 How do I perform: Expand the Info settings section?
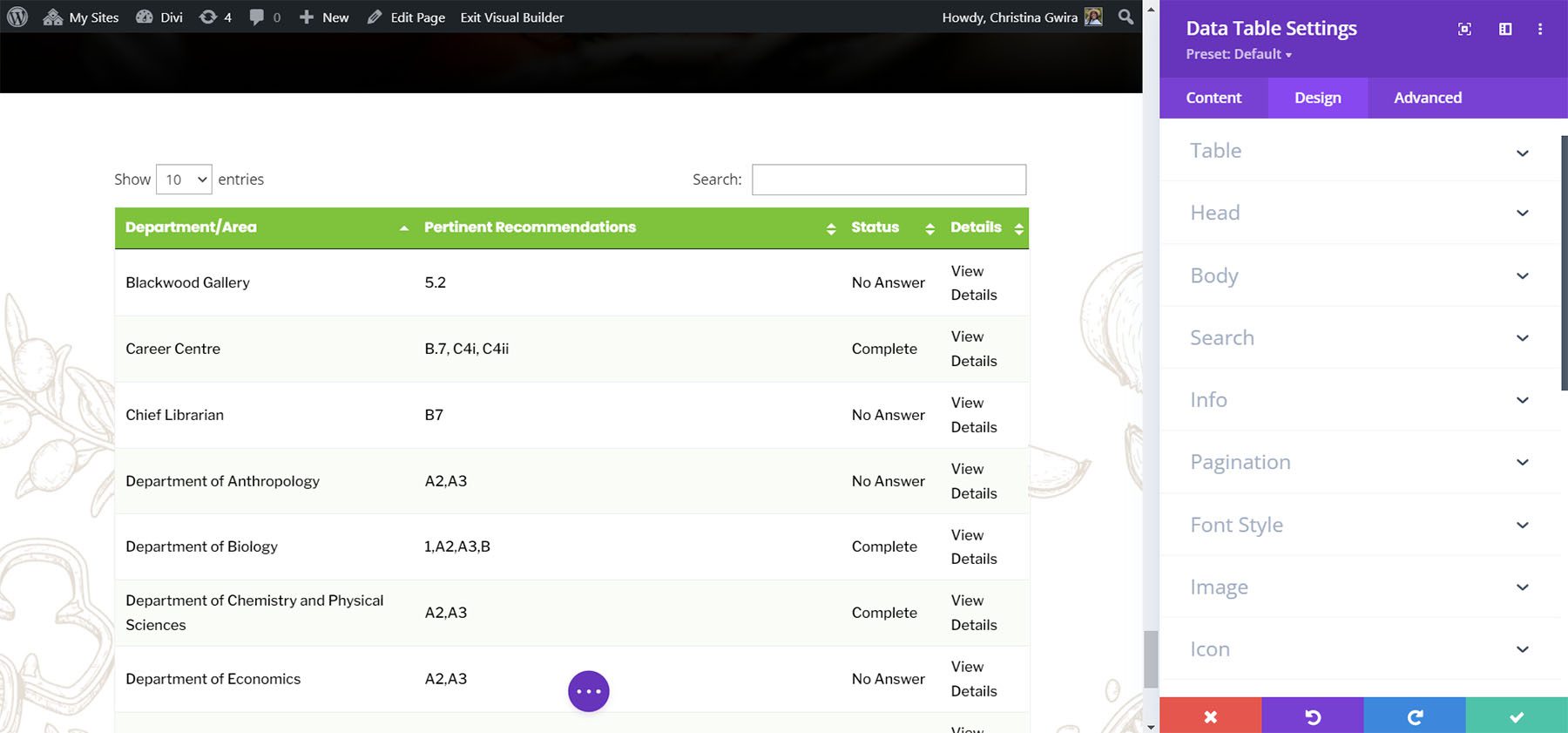pos(1360,399)
